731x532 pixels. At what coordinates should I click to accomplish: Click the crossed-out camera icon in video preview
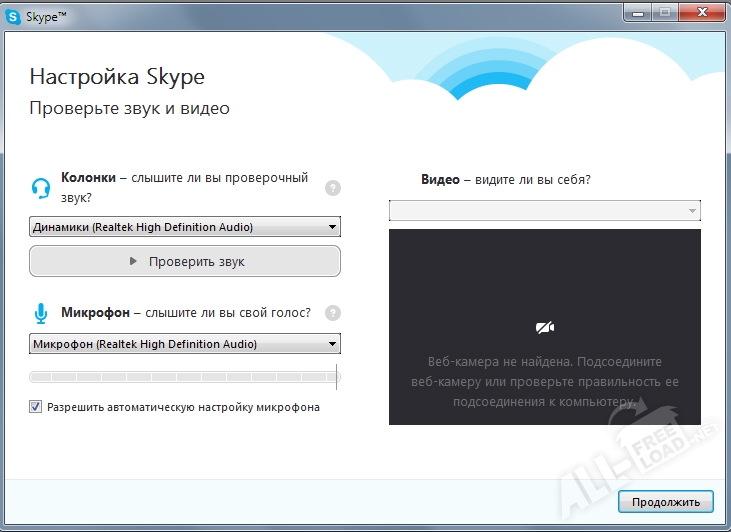(x=544, y=327)
